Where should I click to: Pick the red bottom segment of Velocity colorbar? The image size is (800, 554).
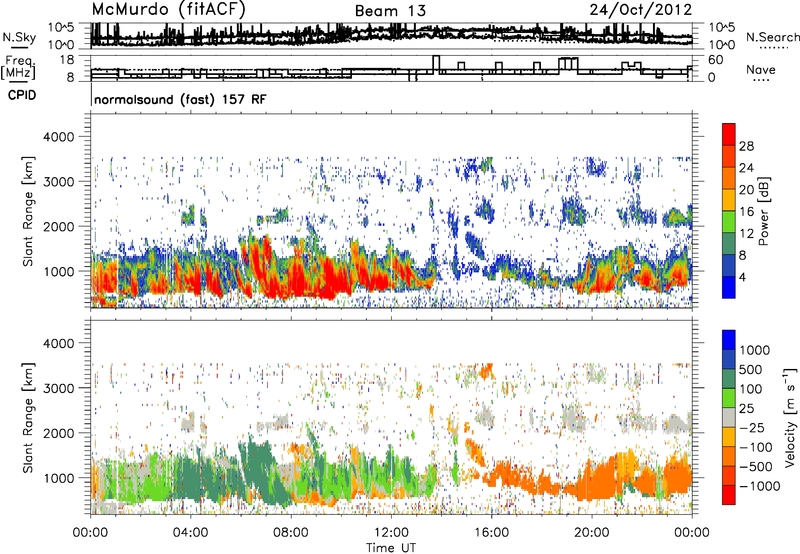pyautogui.click(x=729, y=495)
